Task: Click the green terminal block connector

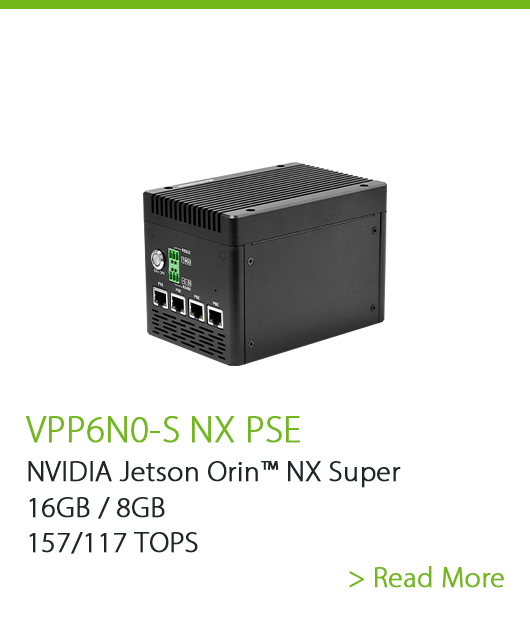Action: pyautogui.click(x=174, y=265)
